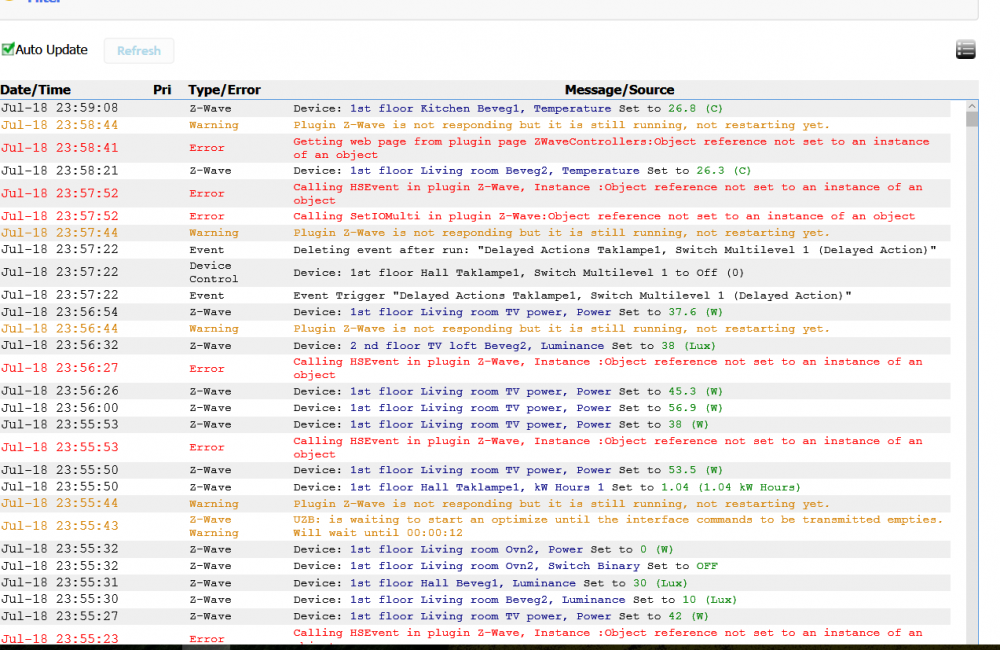Click the Type/Error column header
This screenshot has width=1000, height=650.
click(x=224, y=90)
